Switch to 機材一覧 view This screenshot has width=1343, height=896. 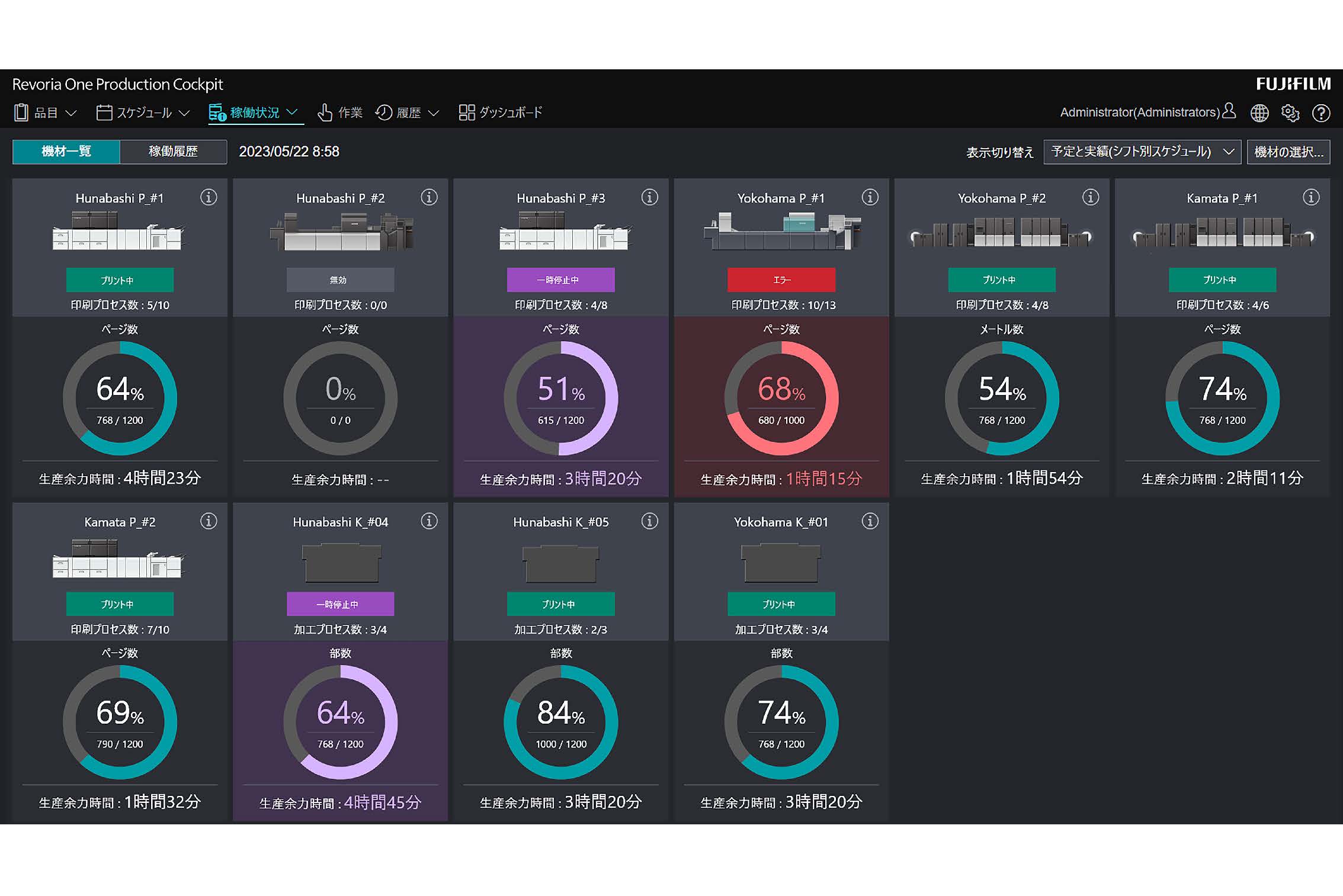pyautogui.click(x=66, y=152)
